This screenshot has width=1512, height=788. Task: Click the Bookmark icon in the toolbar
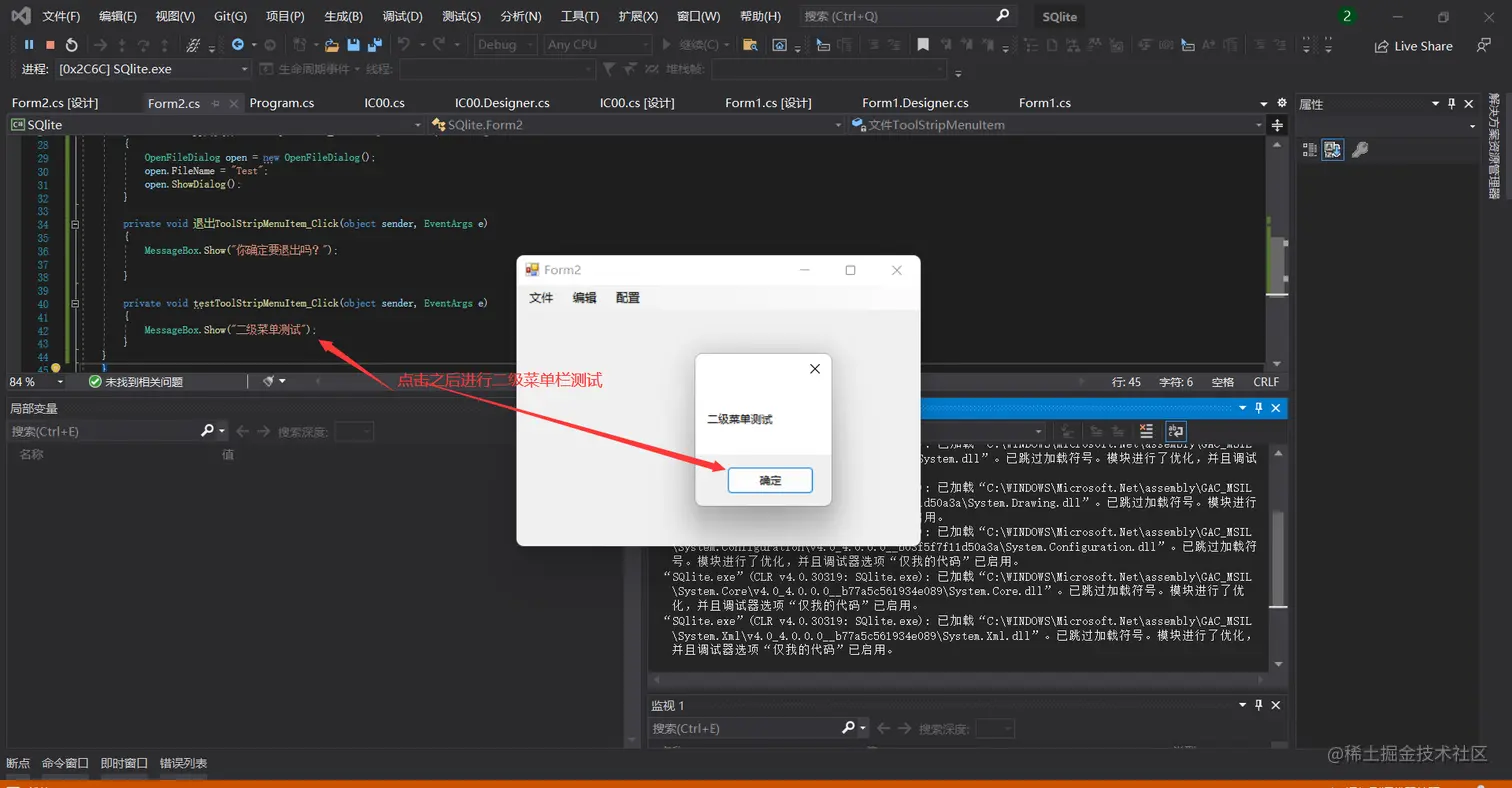(x=923, y=45)
